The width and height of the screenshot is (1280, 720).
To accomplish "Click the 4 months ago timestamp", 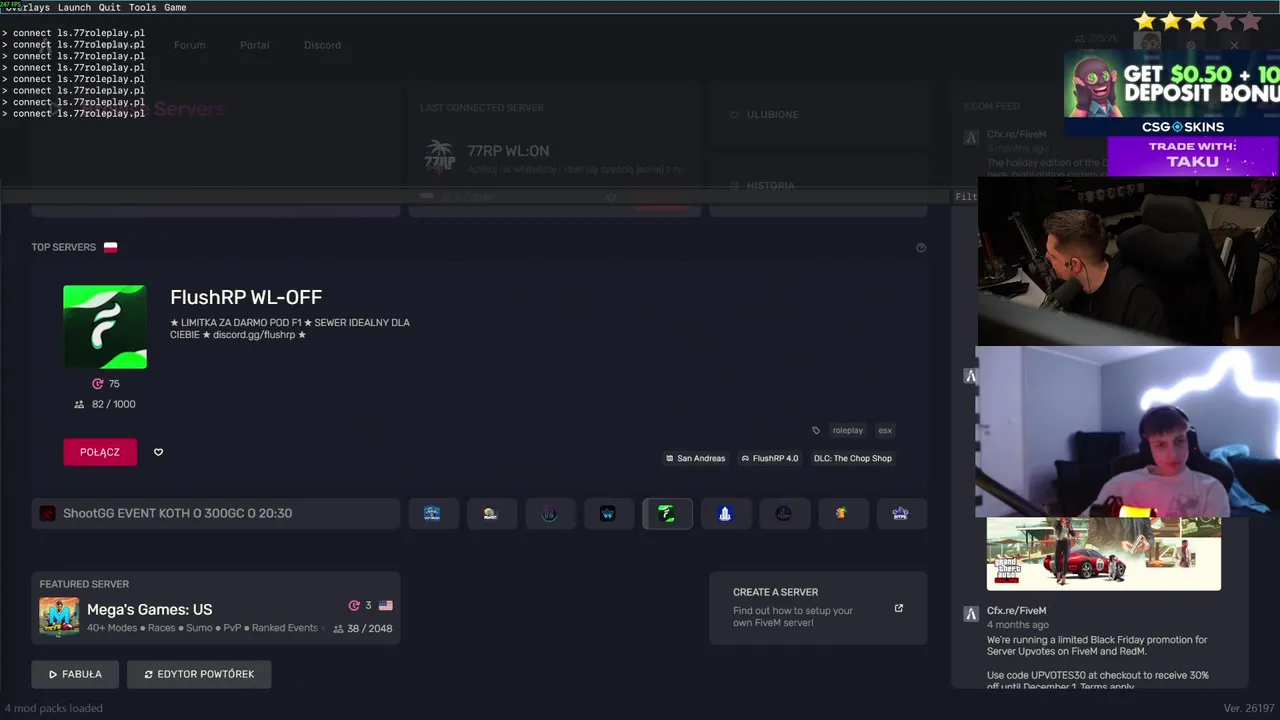I will (1017, 625).
